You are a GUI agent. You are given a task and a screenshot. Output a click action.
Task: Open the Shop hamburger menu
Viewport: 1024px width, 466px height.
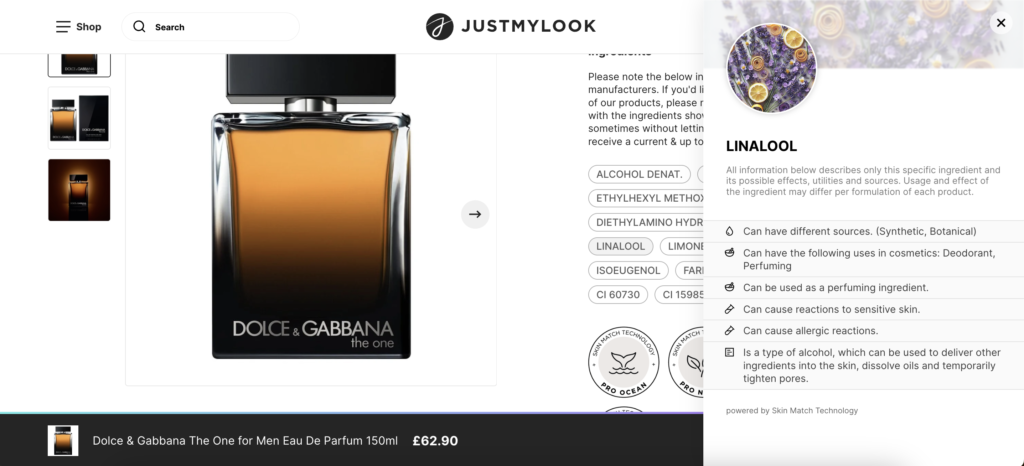[63, 27]
